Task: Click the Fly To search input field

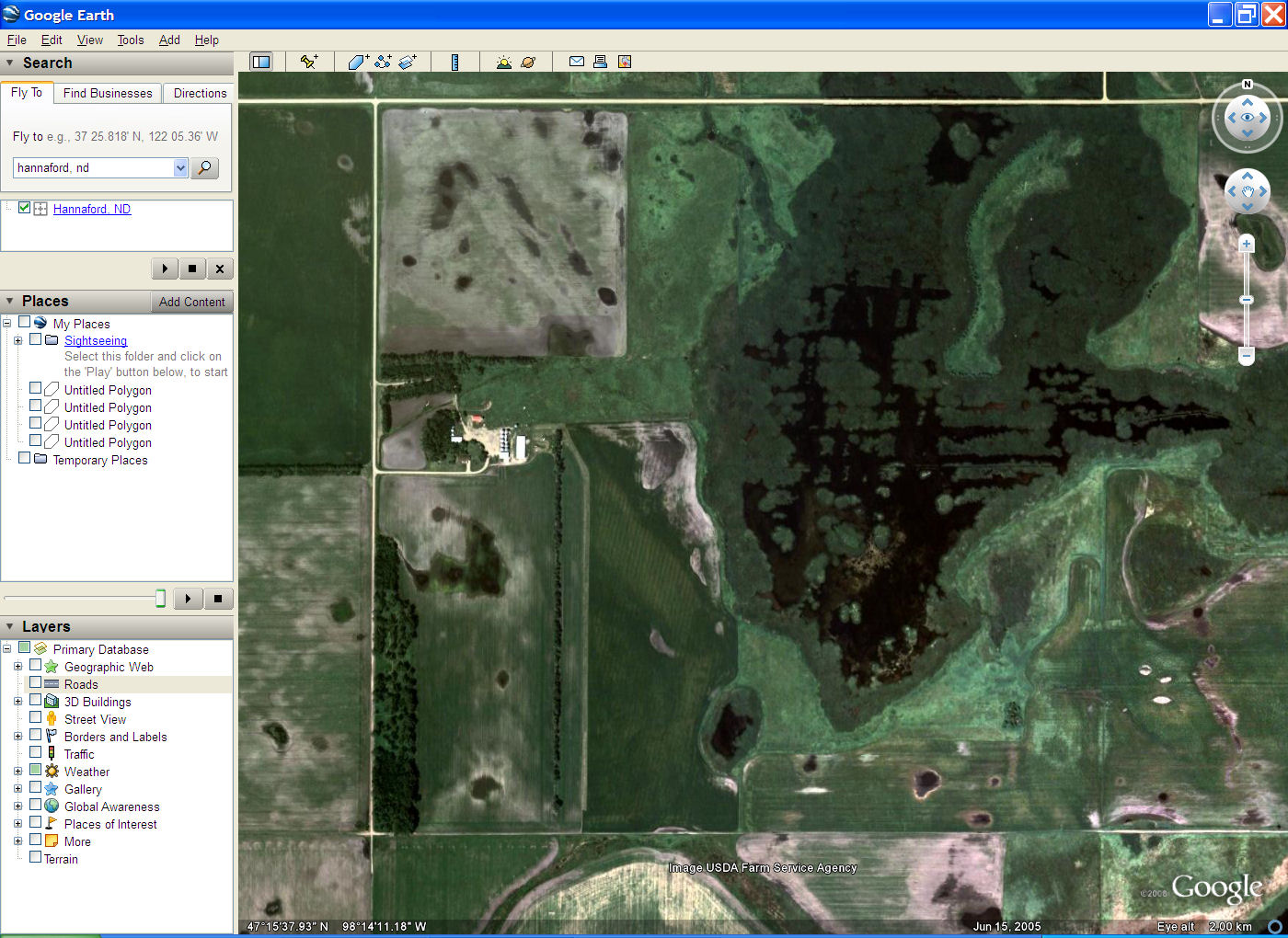Action: [94, 167]
